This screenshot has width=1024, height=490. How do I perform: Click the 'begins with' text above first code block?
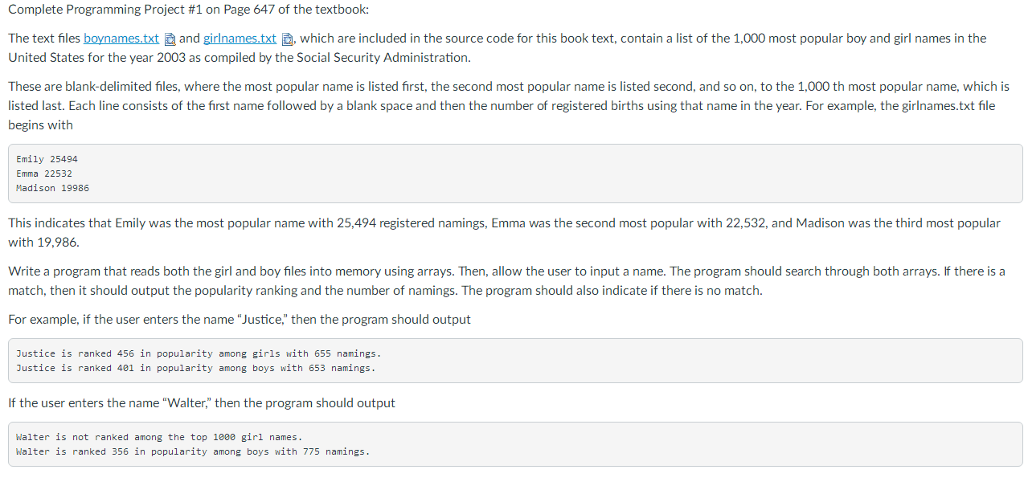pyautogui.click(x=40, y=124)
